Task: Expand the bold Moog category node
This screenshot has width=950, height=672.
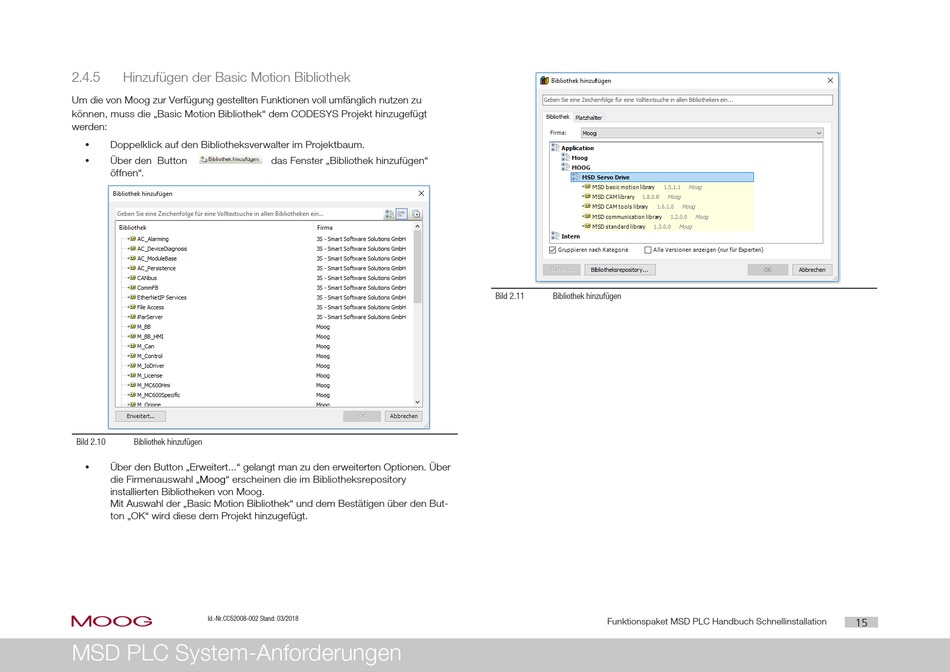Action: (565, 157)
